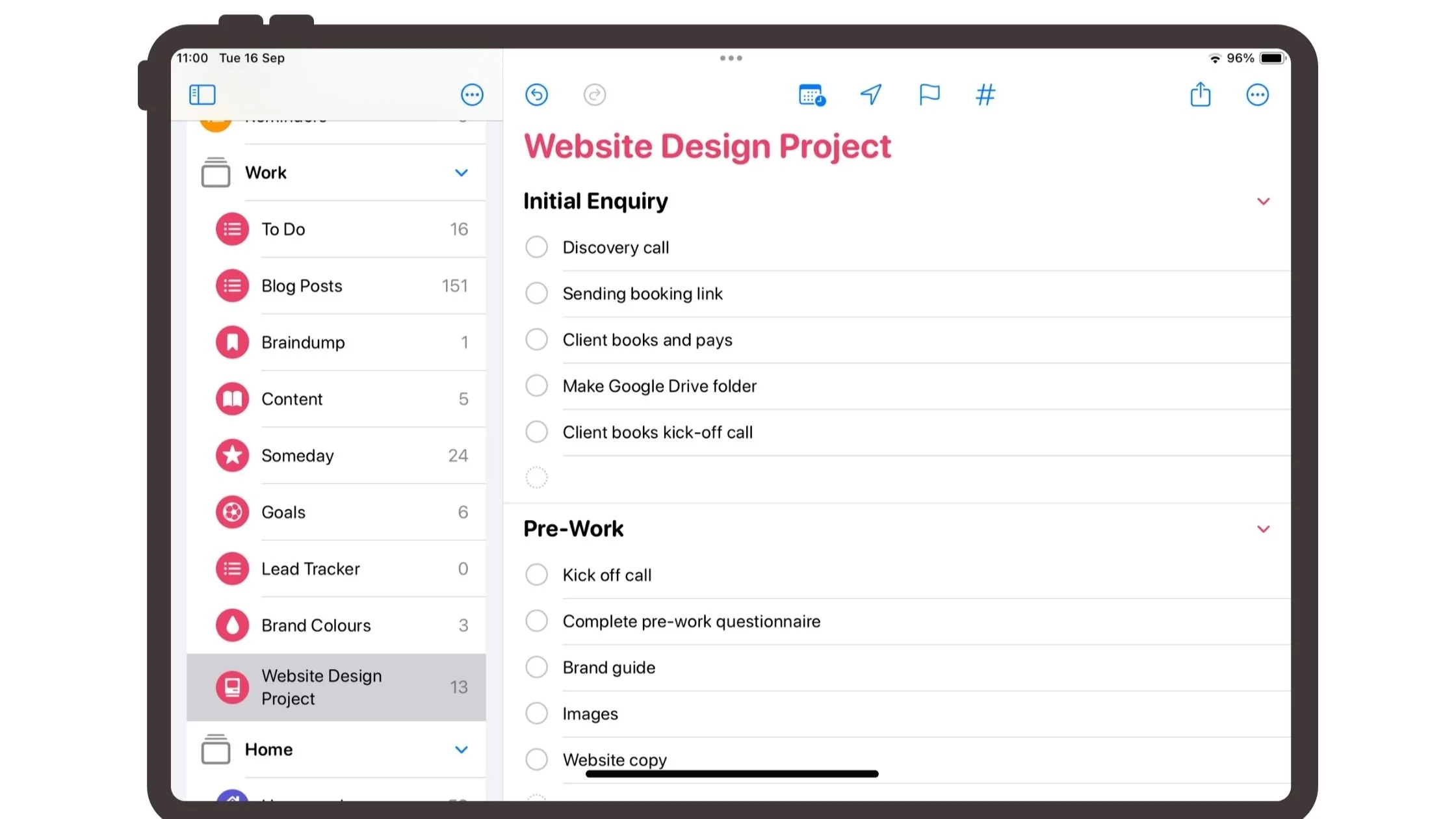
Task: Tap the undo arrow icon
Action: 536,95
